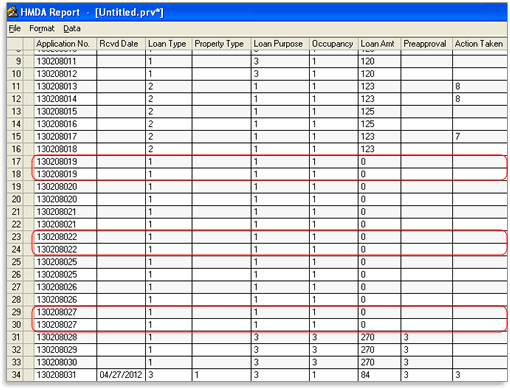Click the Property Type column header

coord(222,44)
